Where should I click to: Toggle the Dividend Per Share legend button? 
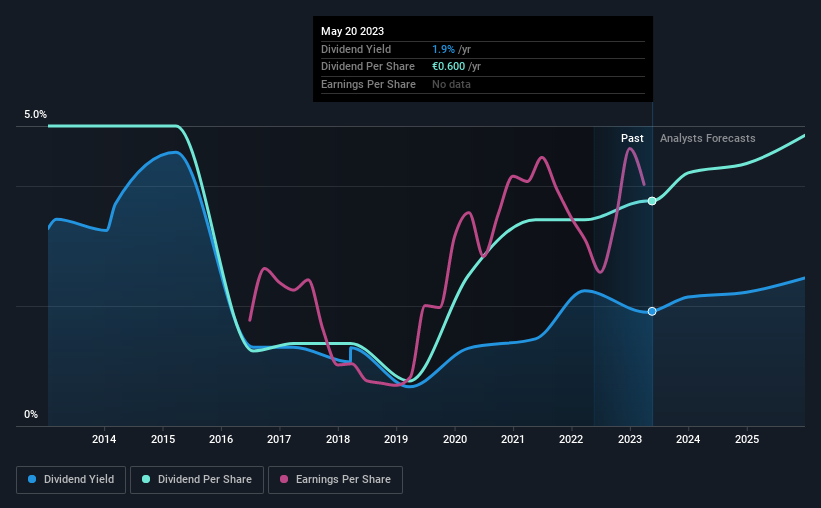(x=197, y=480)
